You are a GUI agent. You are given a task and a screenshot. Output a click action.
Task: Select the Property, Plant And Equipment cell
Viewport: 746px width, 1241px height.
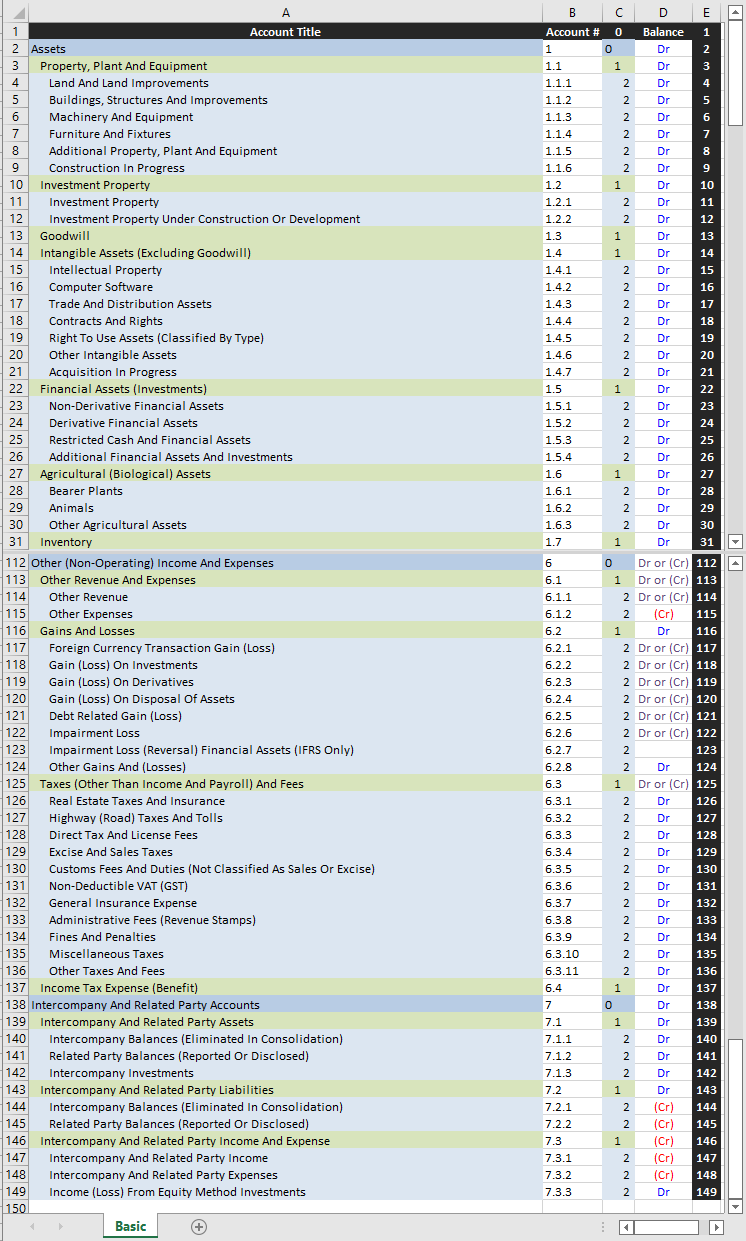click(286, 66)
